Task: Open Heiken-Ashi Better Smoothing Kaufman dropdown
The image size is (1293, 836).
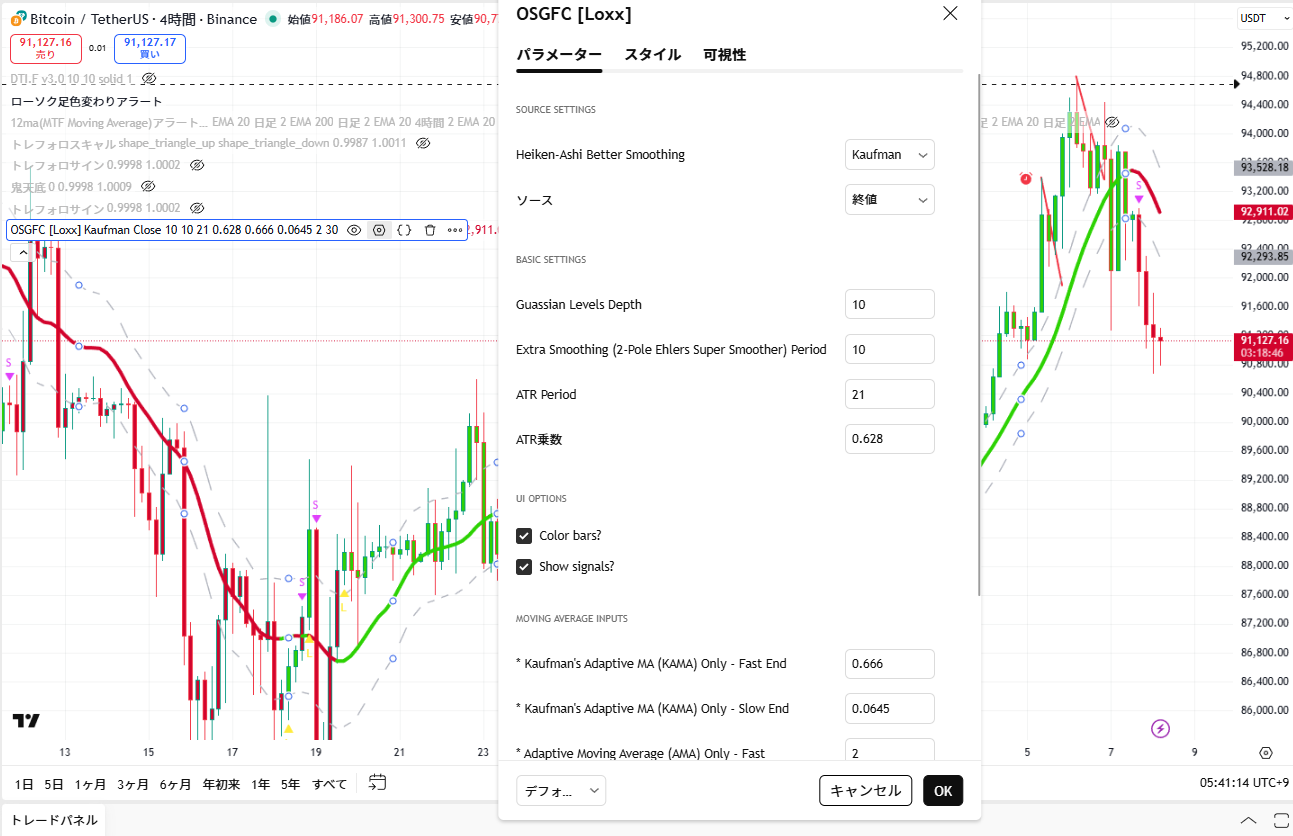Action: (x=889, y=155)
